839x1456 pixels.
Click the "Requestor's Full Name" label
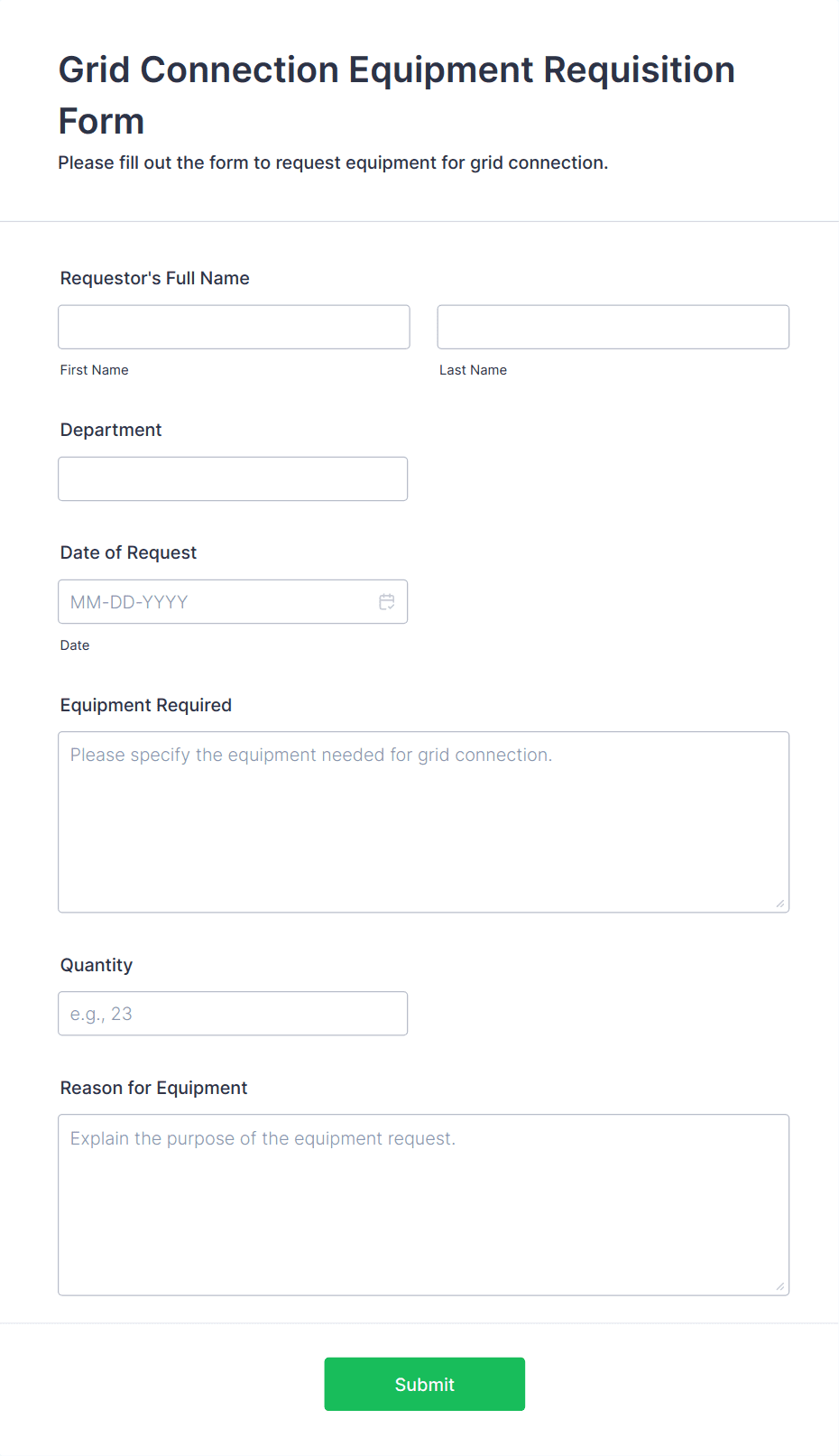tap(155, 278)
